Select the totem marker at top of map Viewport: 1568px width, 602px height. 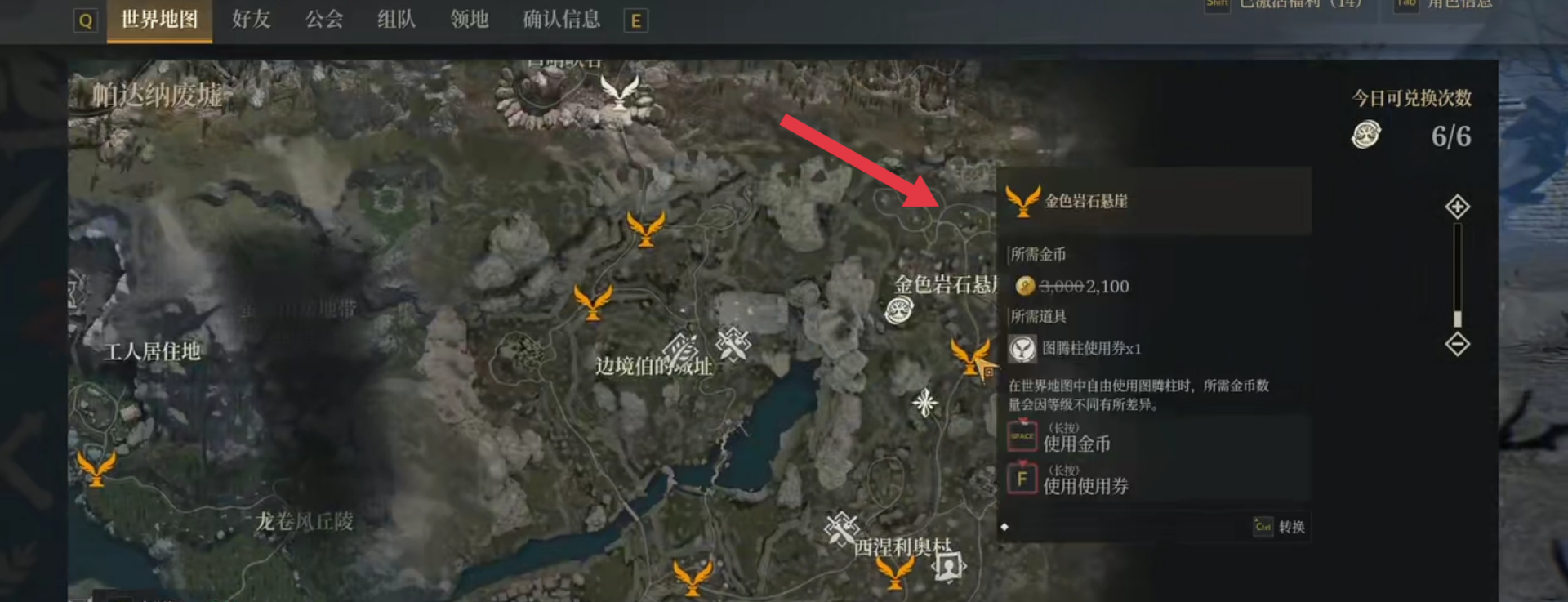click(620, 92)
